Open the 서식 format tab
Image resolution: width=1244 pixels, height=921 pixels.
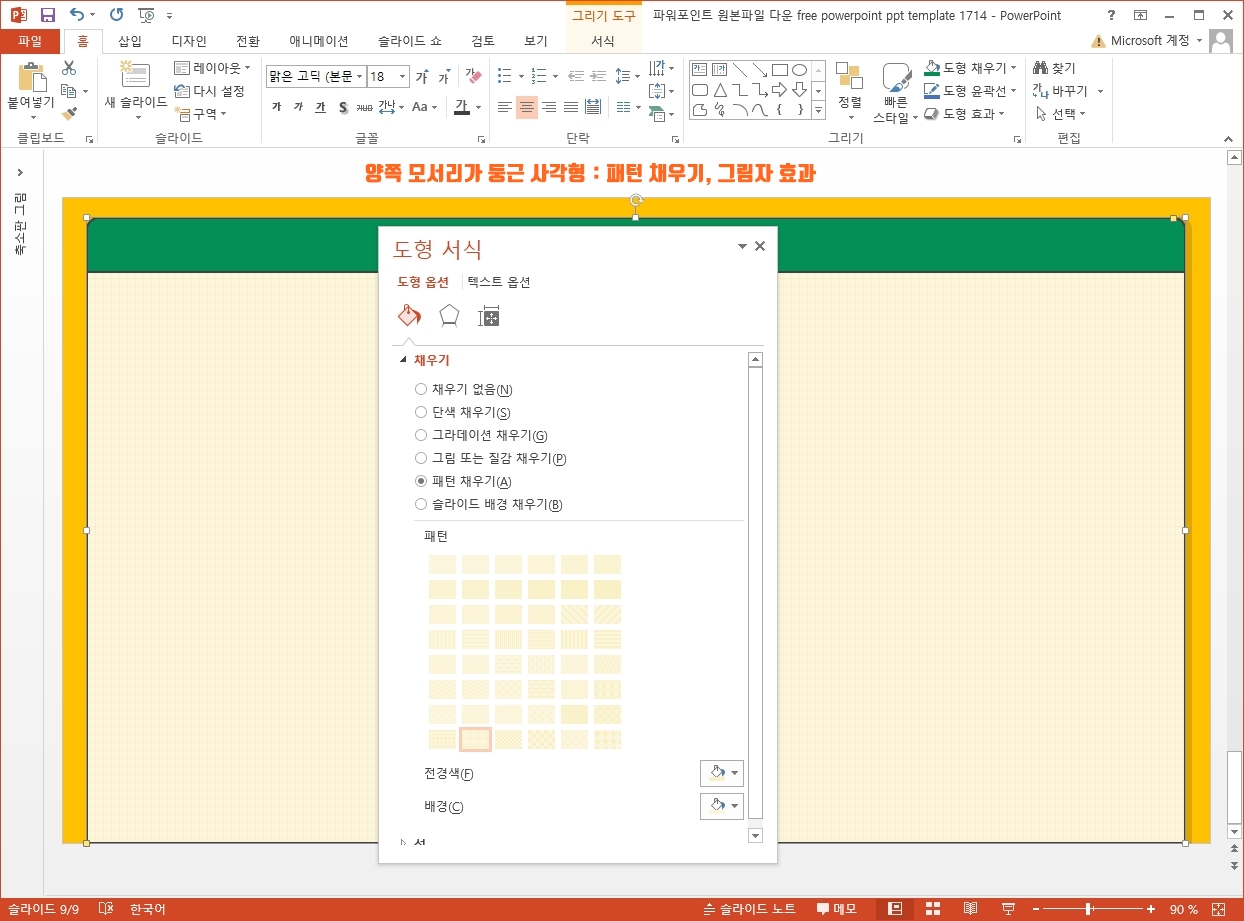(603, 41)
